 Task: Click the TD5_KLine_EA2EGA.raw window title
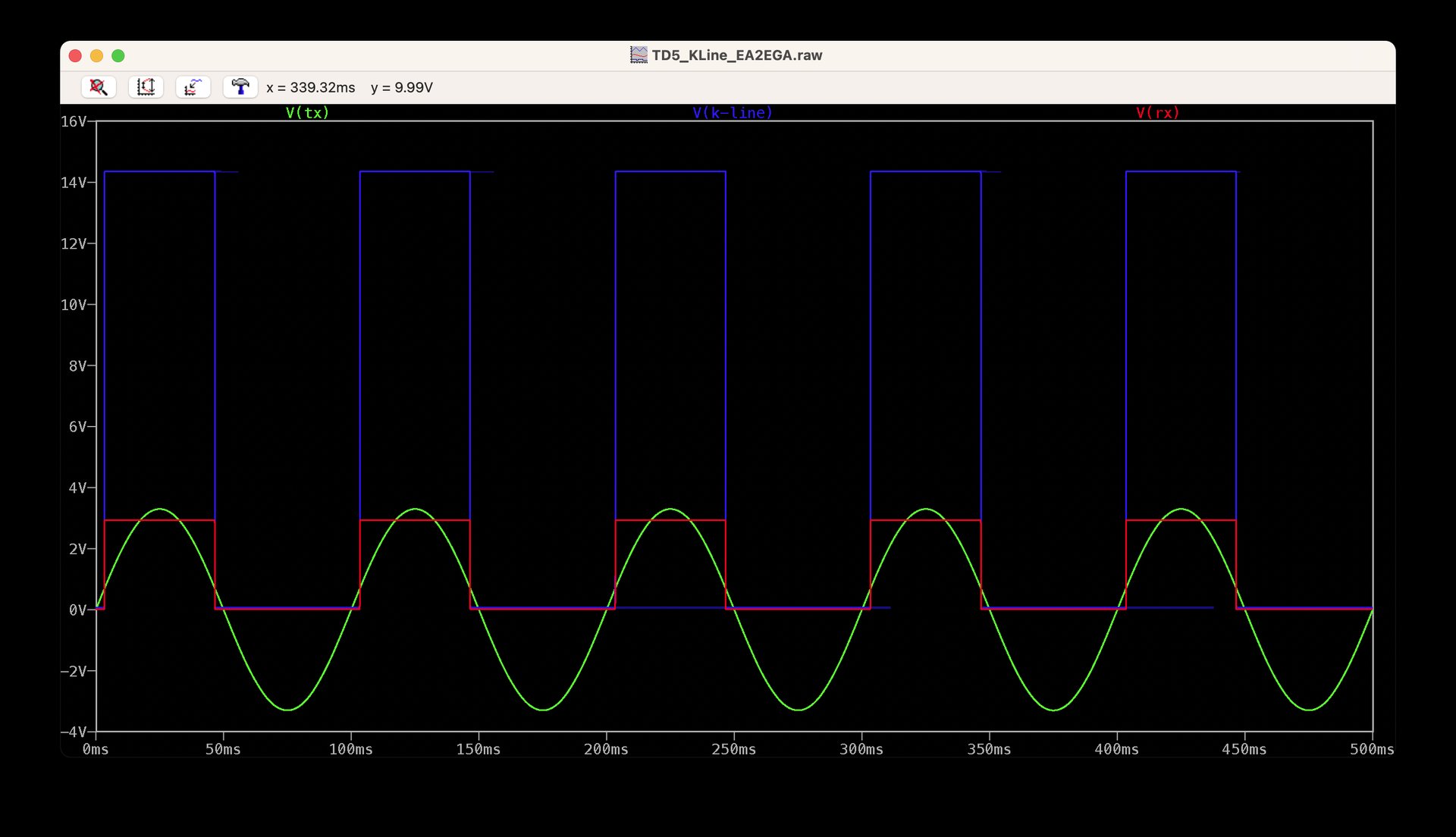(x=736, y=55)
